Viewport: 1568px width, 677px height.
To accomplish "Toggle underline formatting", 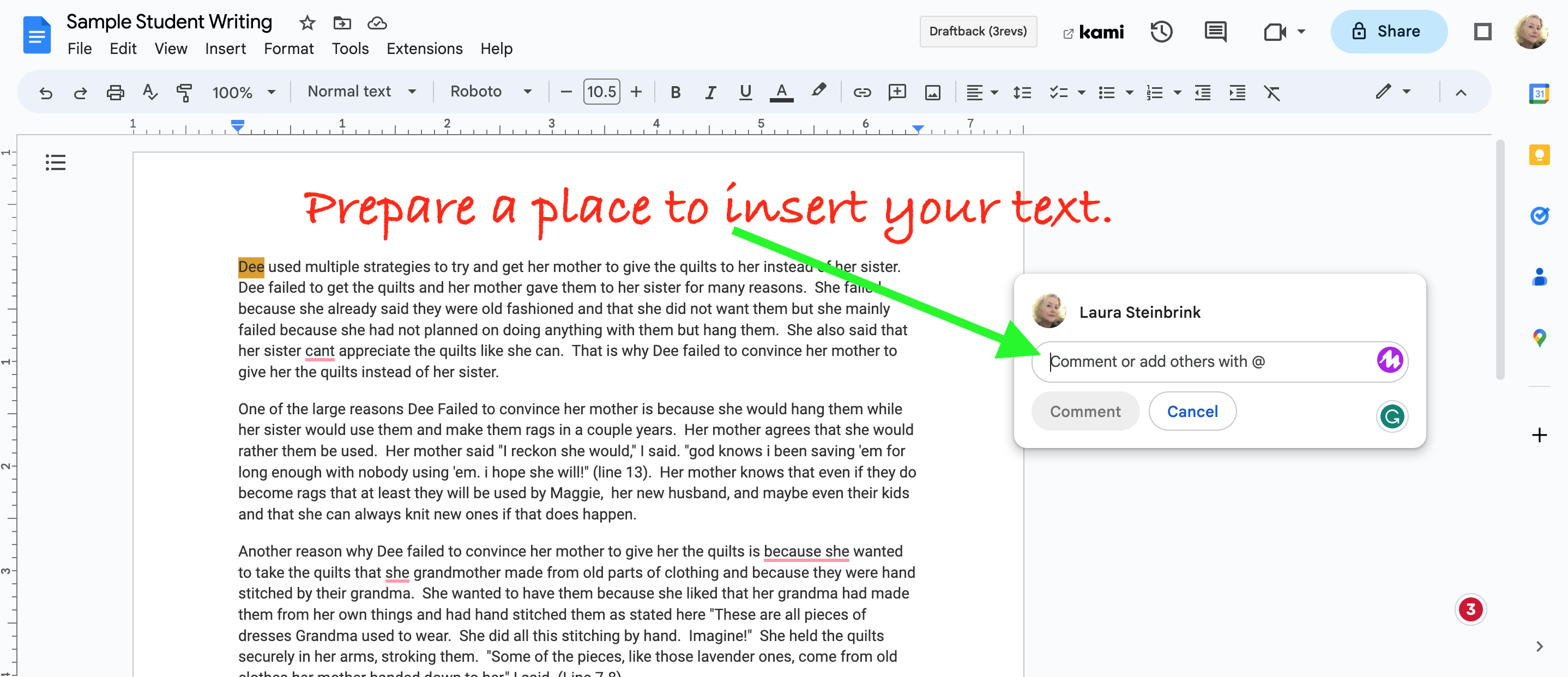I will click(745, 92).
